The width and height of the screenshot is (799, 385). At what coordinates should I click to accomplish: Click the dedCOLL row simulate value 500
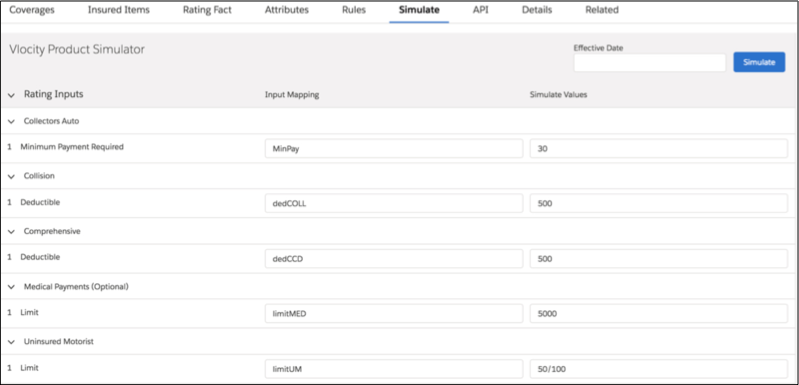(659, 203)
